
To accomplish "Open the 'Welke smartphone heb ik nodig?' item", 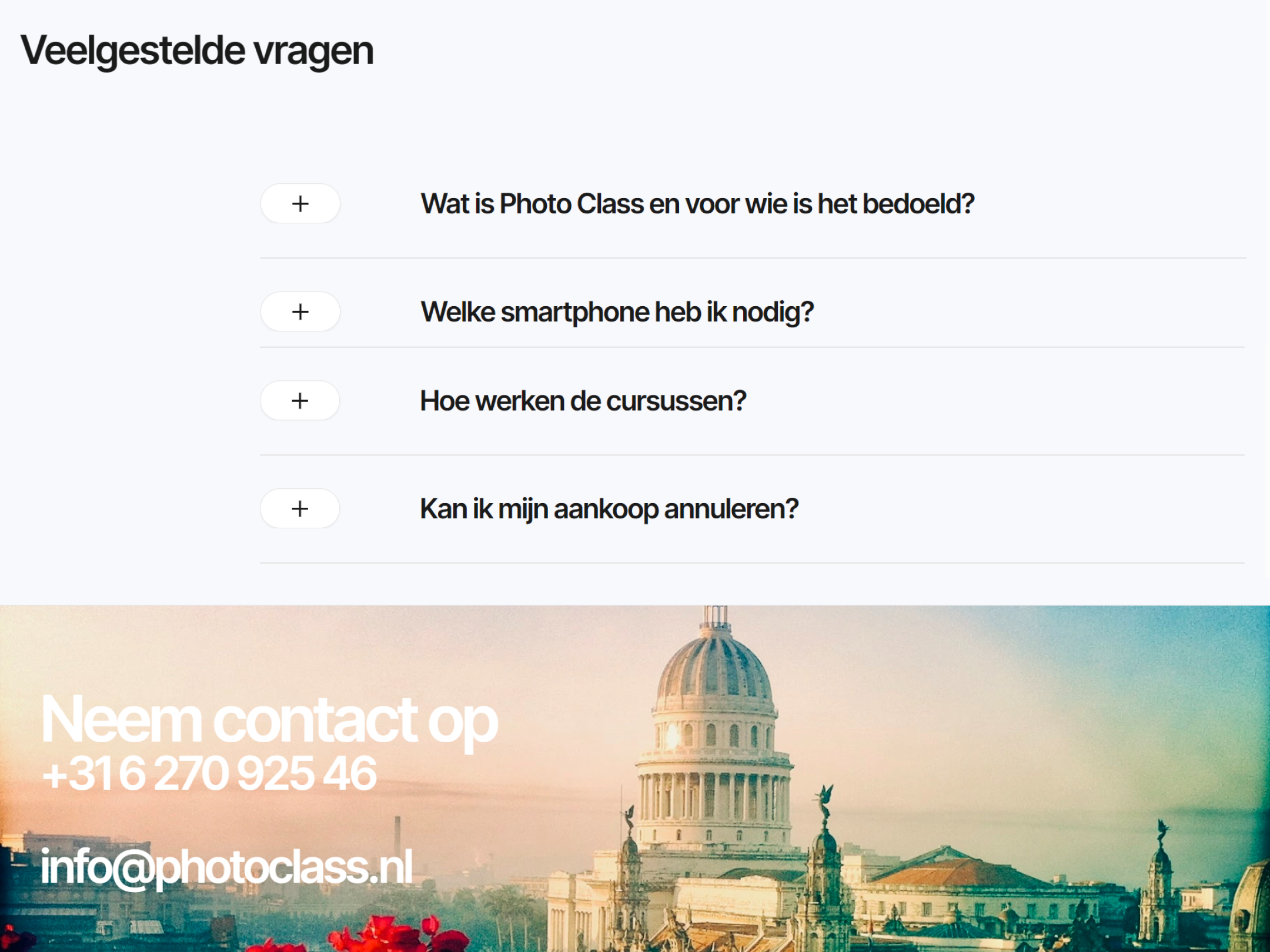I will point(617,312).
